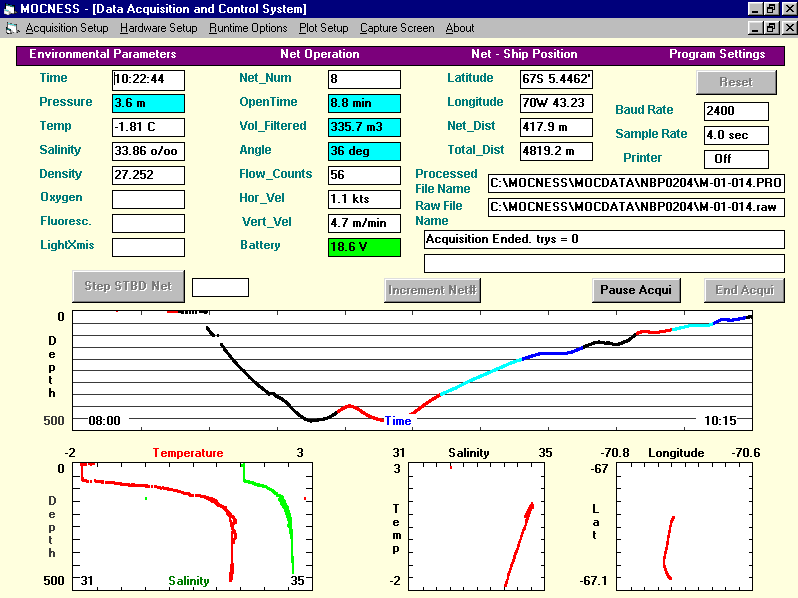Screen dimensions: 798x598
Task: Click the Temperature and Salinity depth profile plot
Action: (192, 526)
